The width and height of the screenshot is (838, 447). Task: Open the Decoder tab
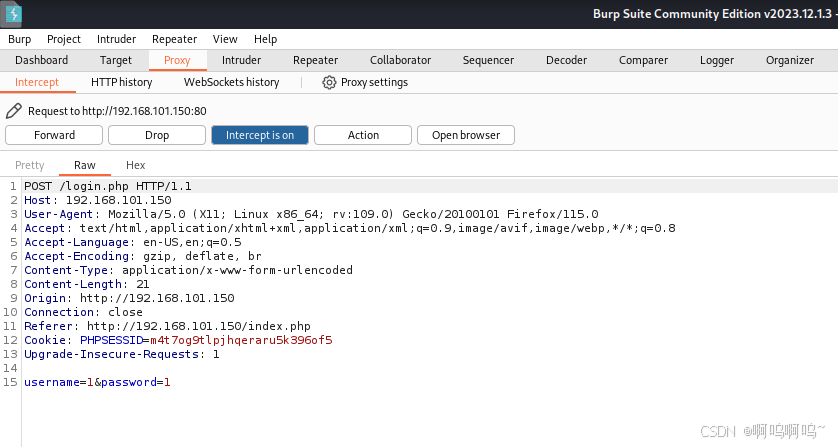[x=567, y=60]
